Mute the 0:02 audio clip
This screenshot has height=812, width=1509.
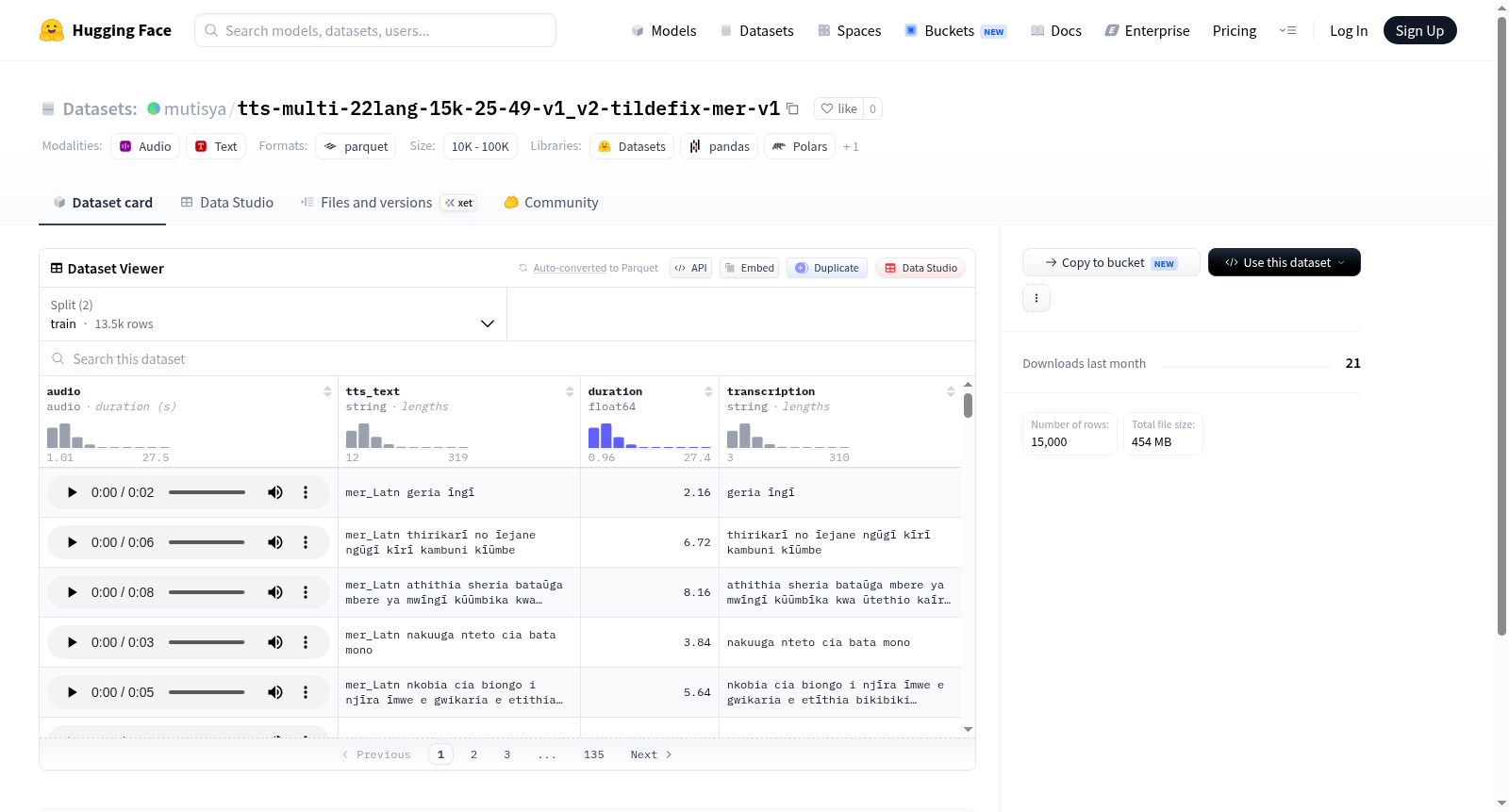(x=275, y=492)
